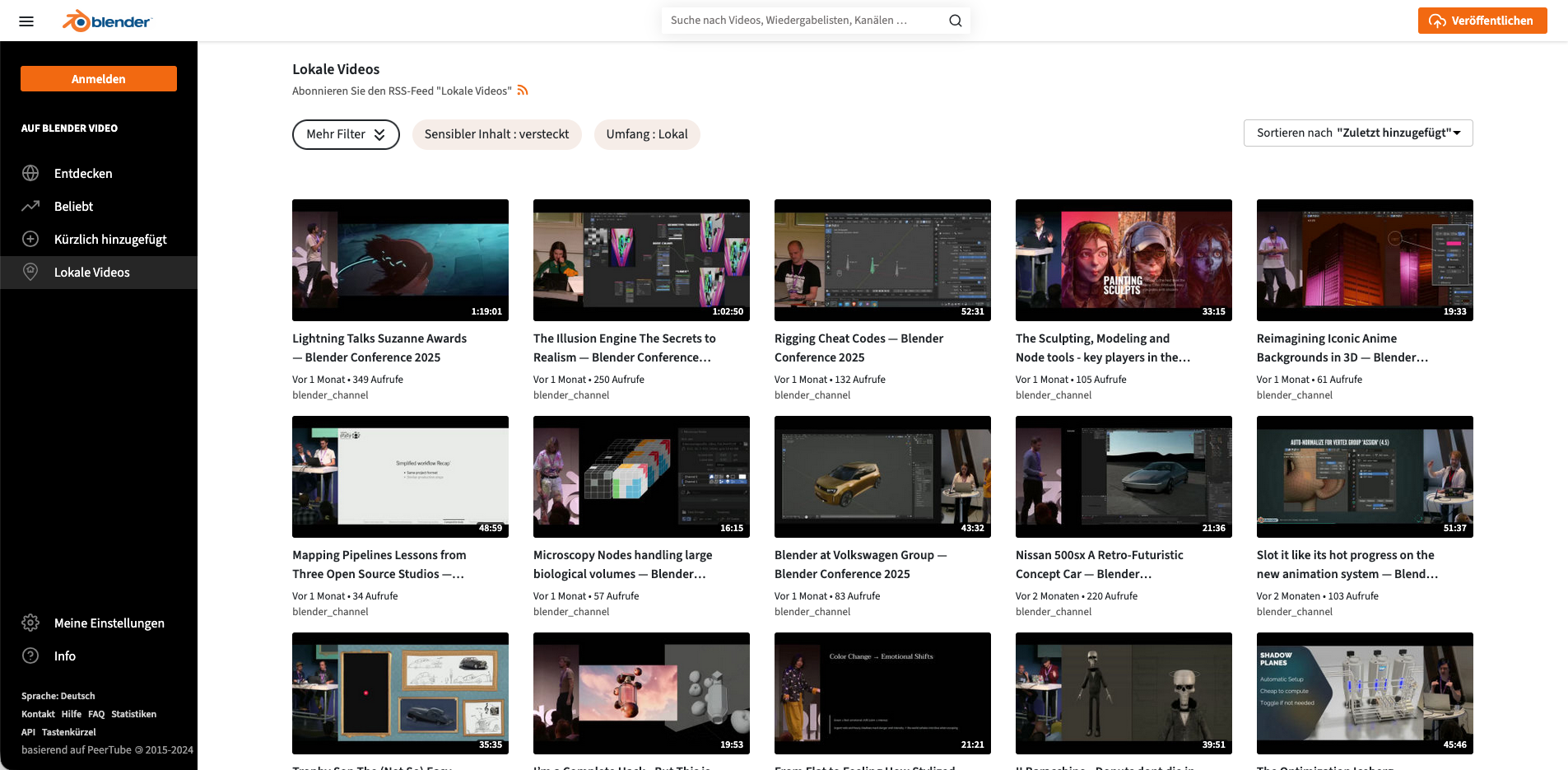Viewport: 1568px width, 770px height.
Task: Toggle the Umfang: Lokal filter chip
Action: click(x=647, y=134)
